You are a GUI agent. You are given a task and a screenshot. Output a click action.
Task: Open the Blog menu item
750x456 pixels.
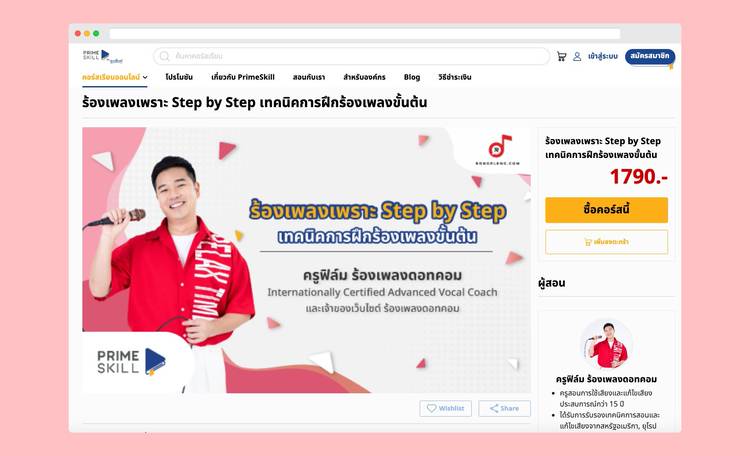point(412,77)
